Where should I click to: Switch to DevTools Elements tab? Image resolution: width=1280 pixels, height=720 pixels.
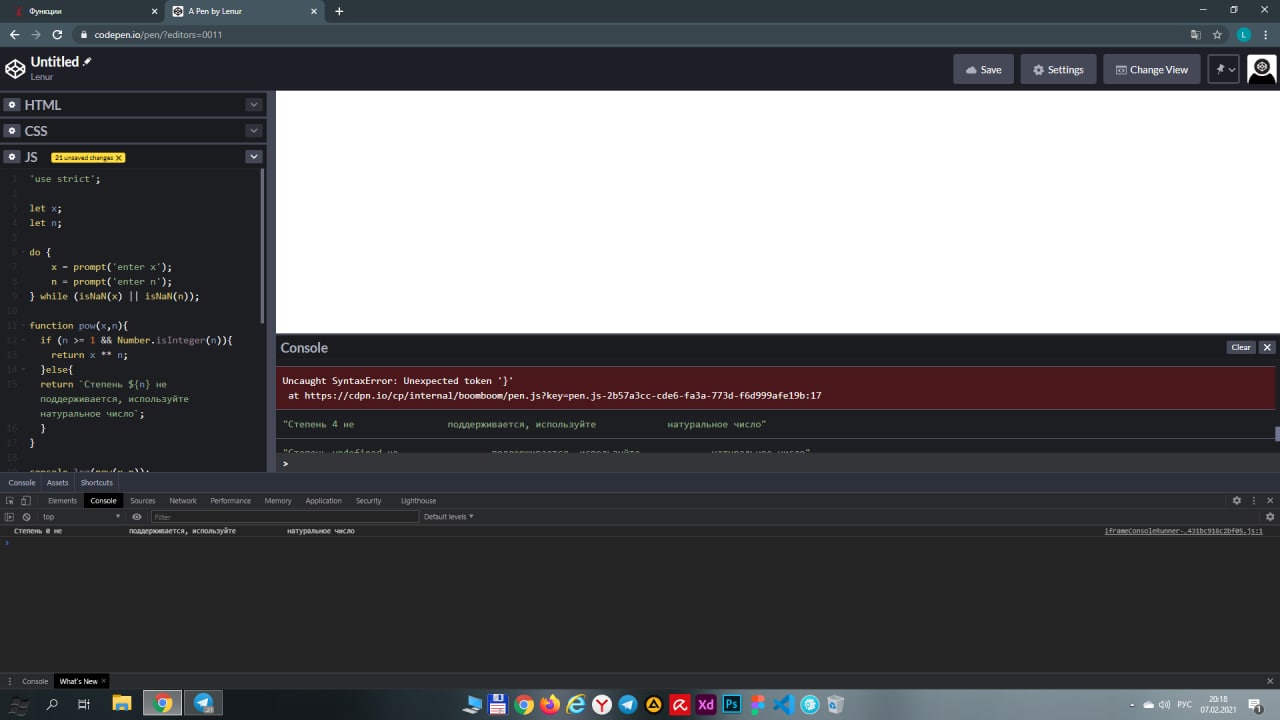tap(62, 500)
